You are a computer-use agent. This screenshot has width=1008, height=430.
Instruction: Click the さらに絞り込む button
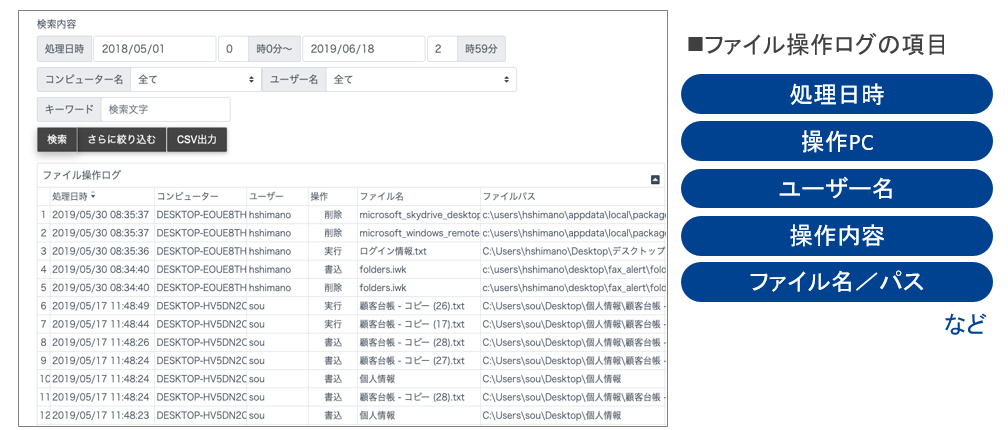[x=122, y=139]
